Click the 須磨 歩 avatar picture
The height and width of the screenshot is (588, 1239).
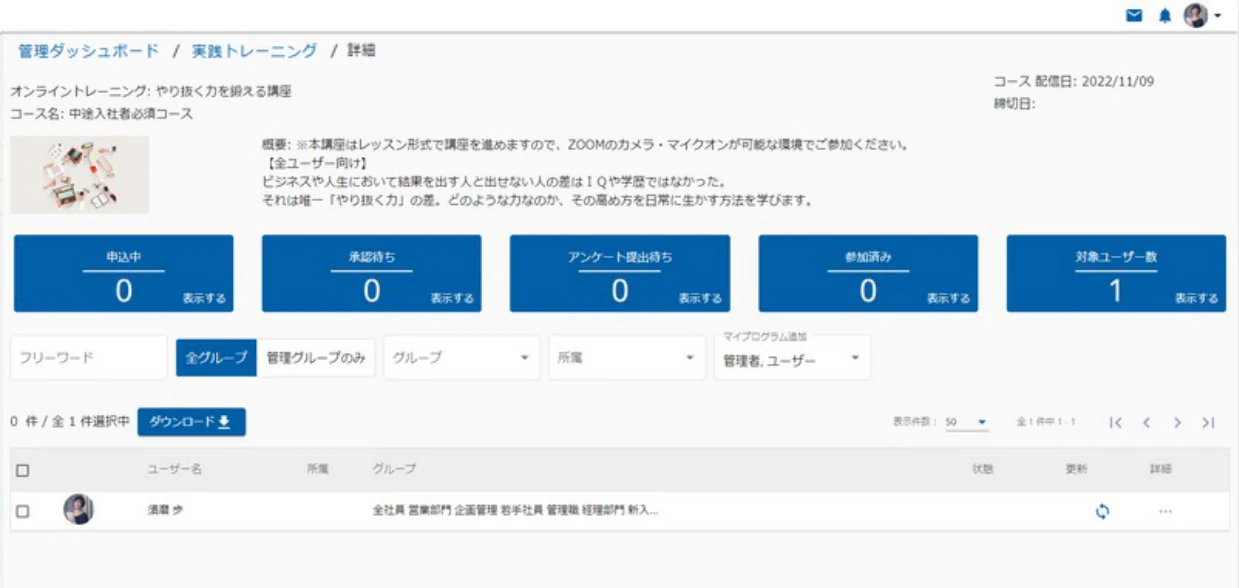(79, 510)
